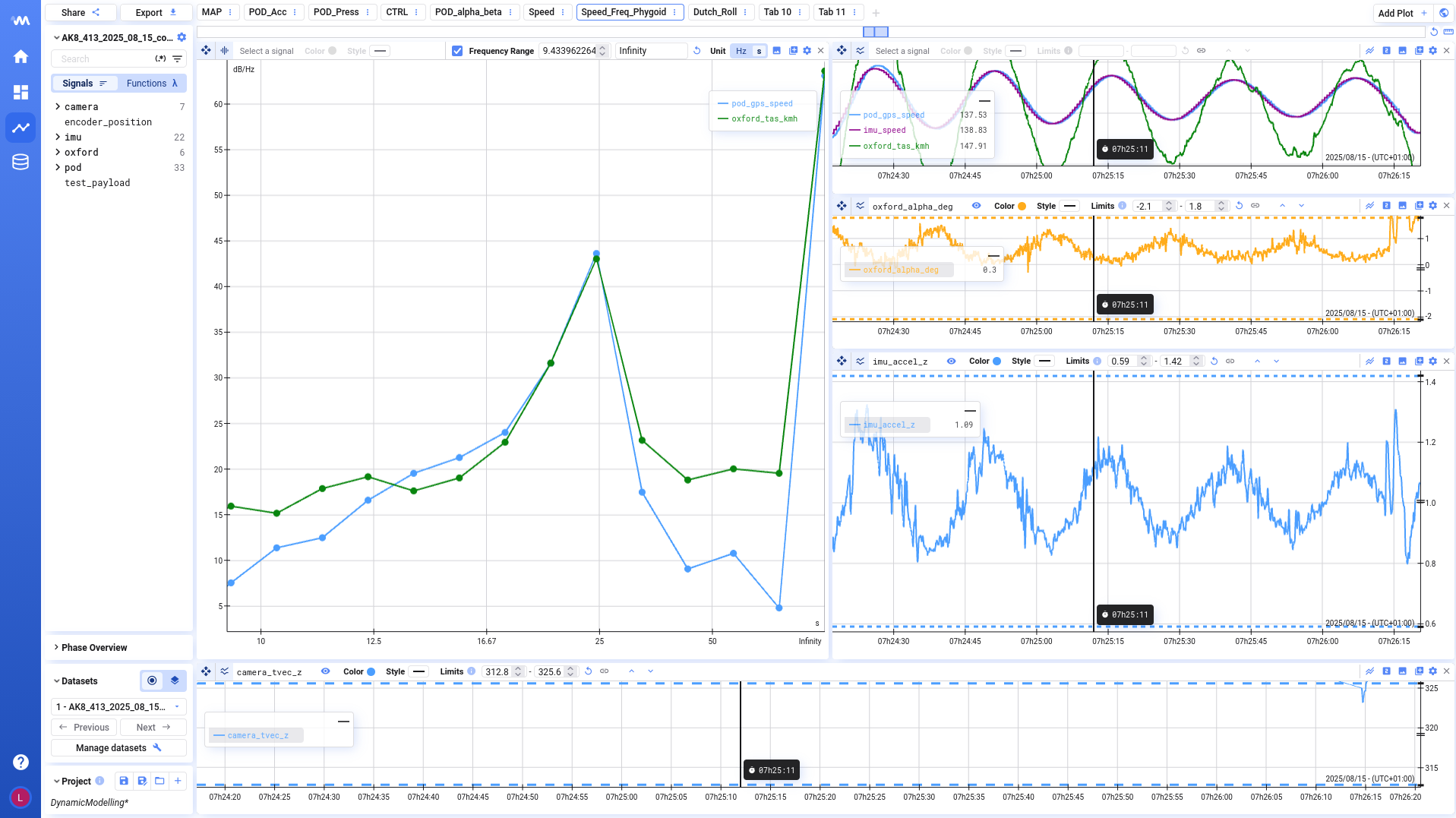The width and height of the screenshot is (1456, 818).
Task: Open settings of the frequency spectrum plot
Action: pos(807,51)
